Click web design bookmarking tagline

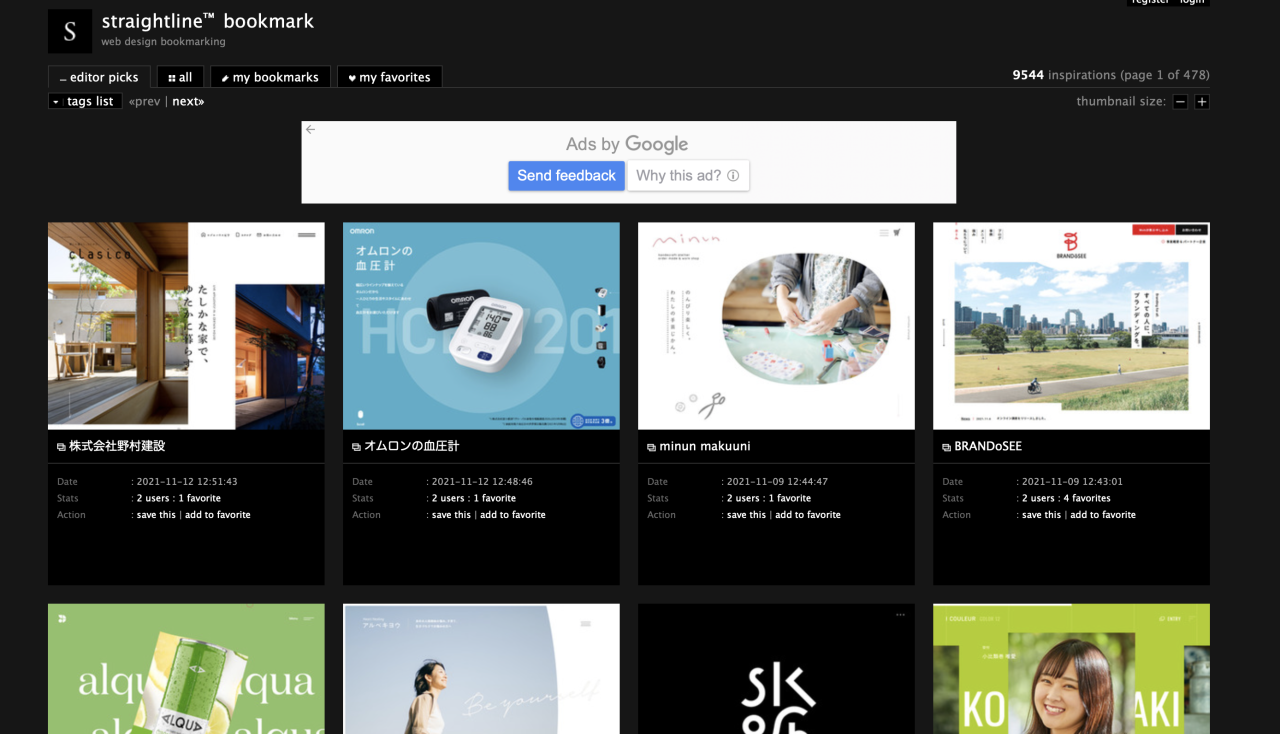pos(163,42)
